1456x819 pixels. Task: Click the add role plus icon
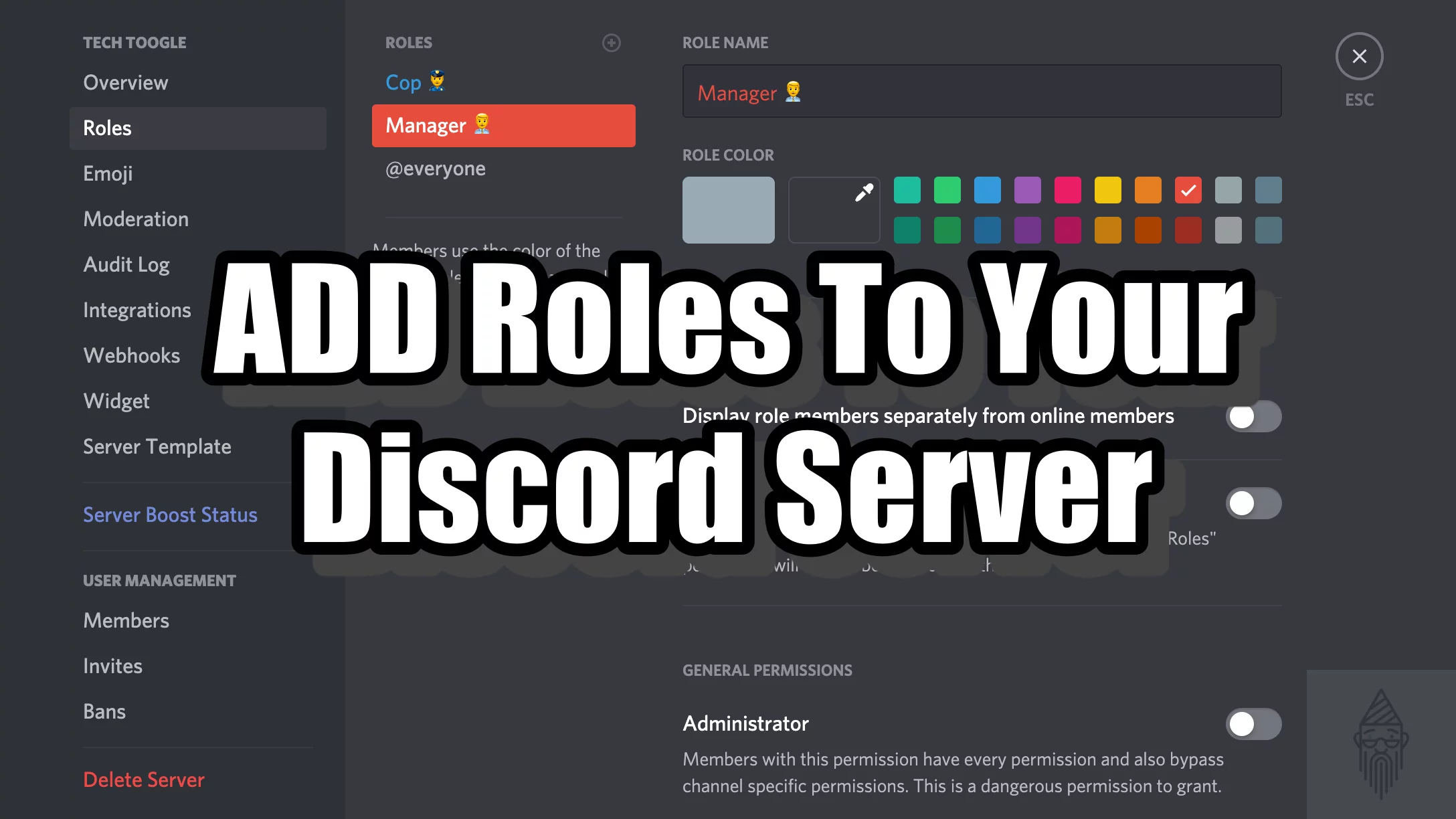pos(611,41)
